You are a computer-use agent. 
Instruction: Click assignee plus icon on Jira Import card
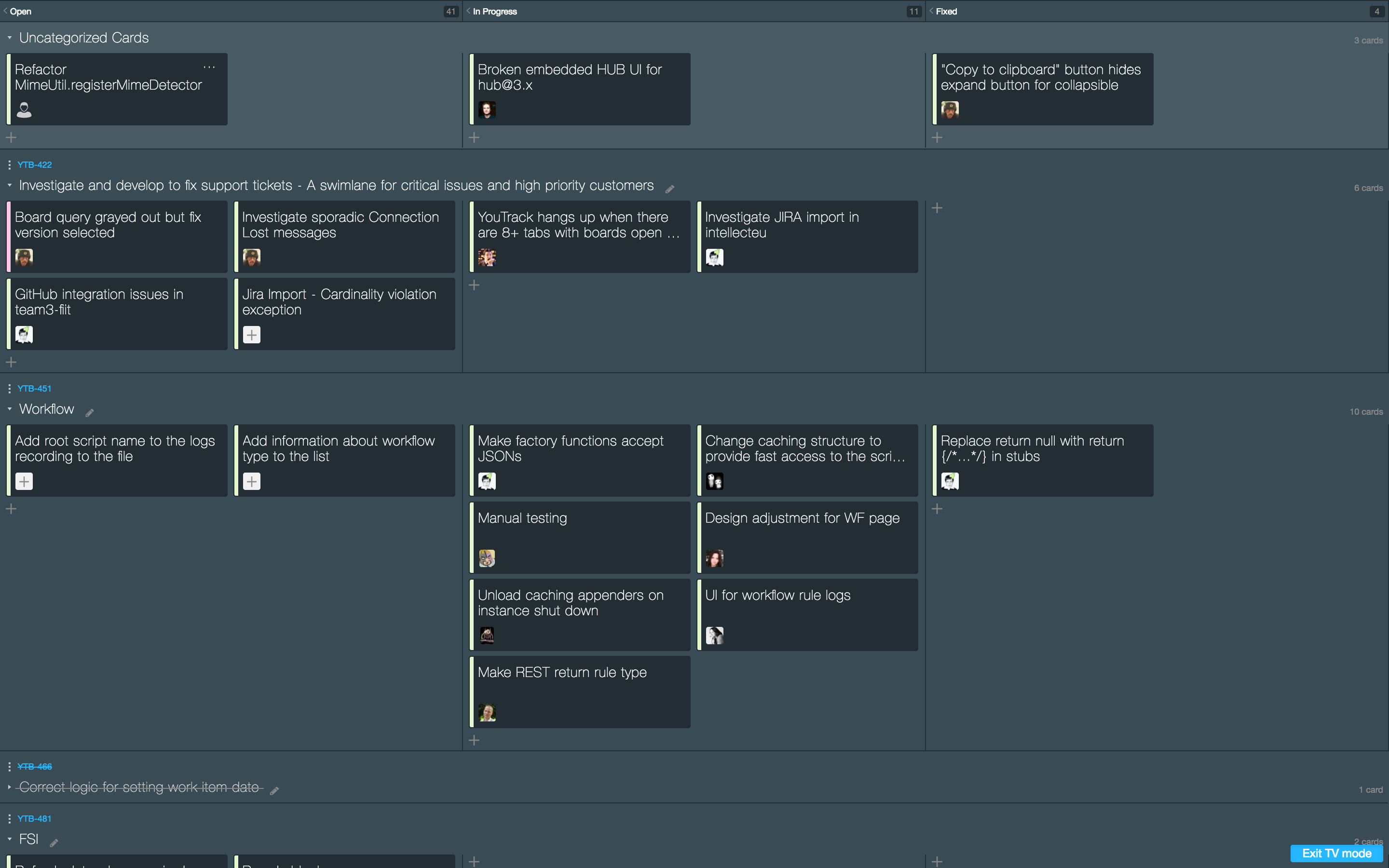point(251,335)
